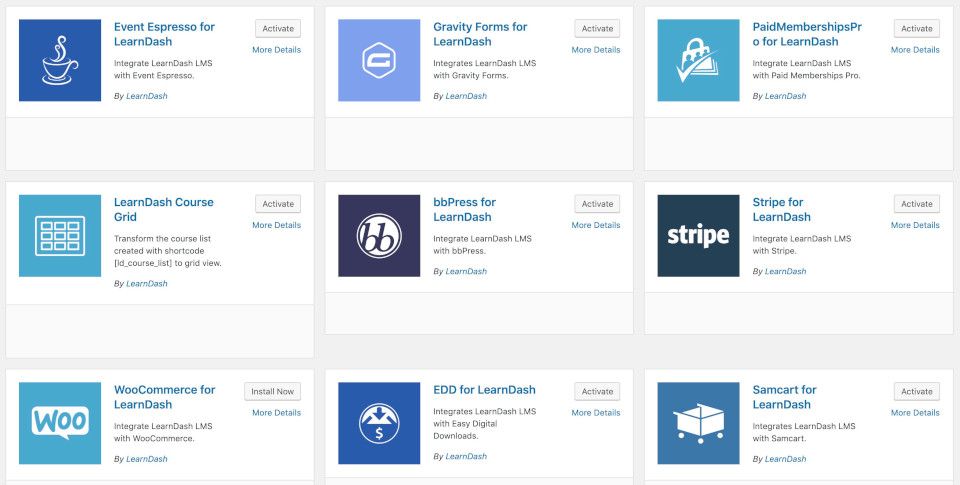Open More Details for bbPress

[596, 225]
